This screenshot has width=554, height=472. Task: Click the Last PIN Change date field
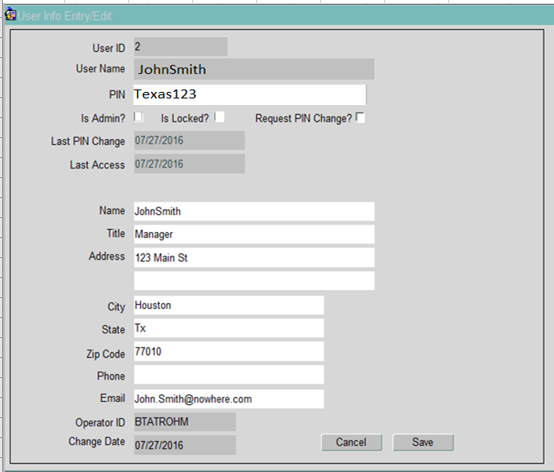(x=189, y=141)
